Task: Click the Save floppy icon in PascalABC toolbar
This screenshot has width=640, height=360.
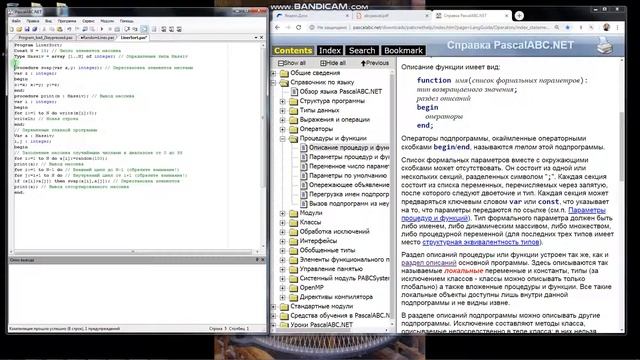Action: 27,29
